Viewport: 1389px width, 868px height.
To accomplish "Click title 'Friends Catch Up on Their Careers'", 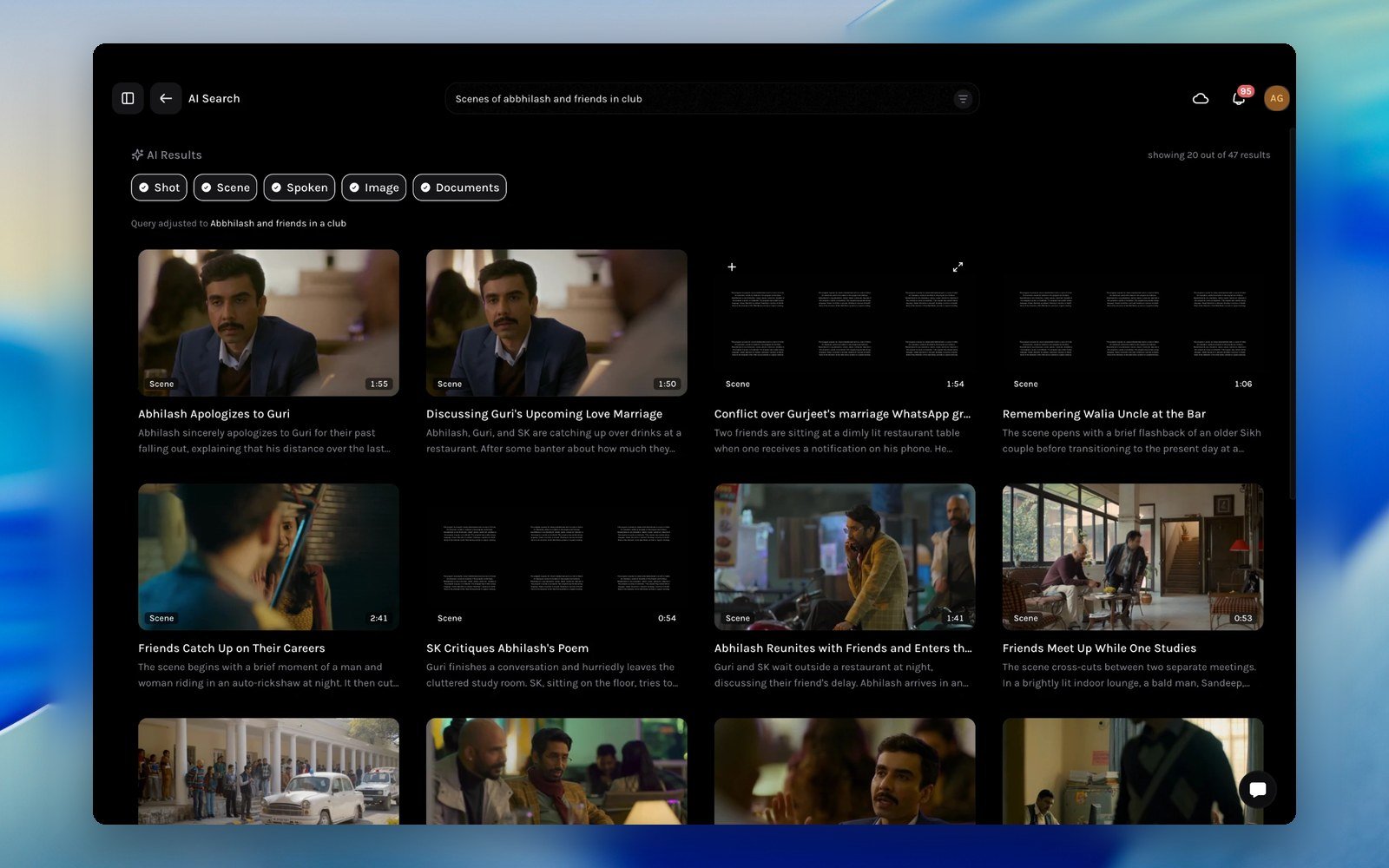I will point(232,648).
